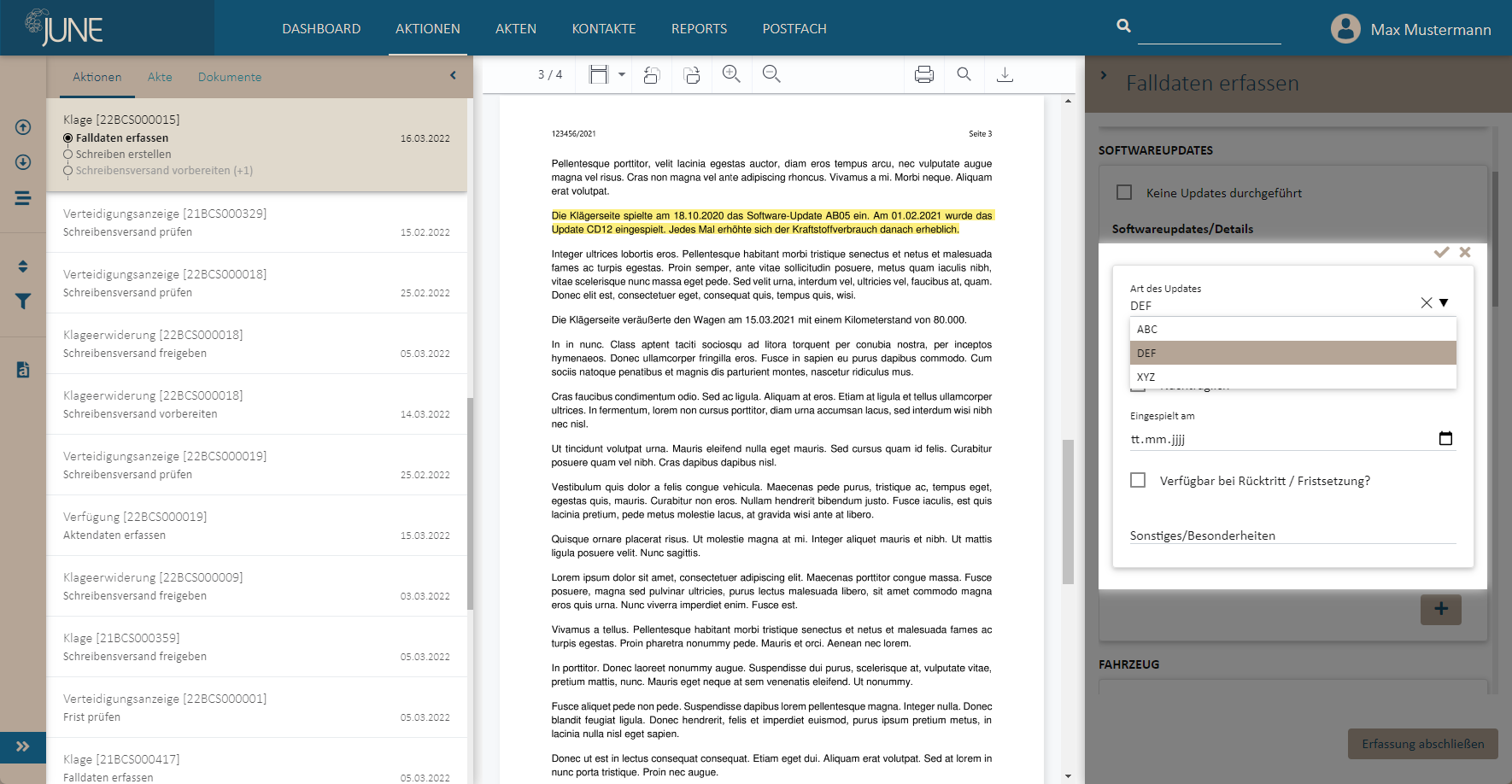Click the Sonstiges/Besonderheiten field
Screen dimensions: 1512x784
click(x=1292, y=535)
